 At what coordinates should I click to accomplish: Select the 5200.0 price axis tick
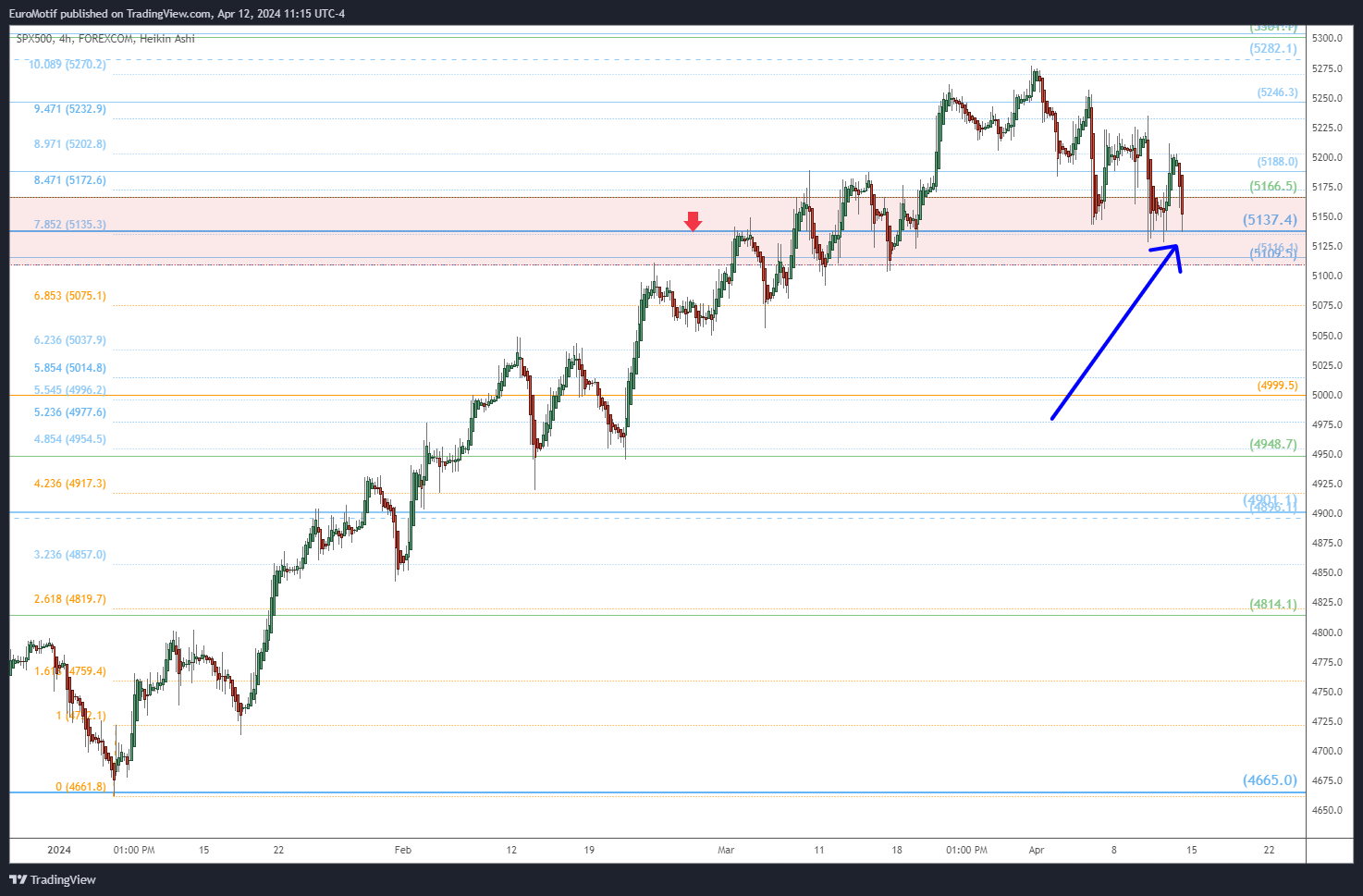click(1327, 157)
